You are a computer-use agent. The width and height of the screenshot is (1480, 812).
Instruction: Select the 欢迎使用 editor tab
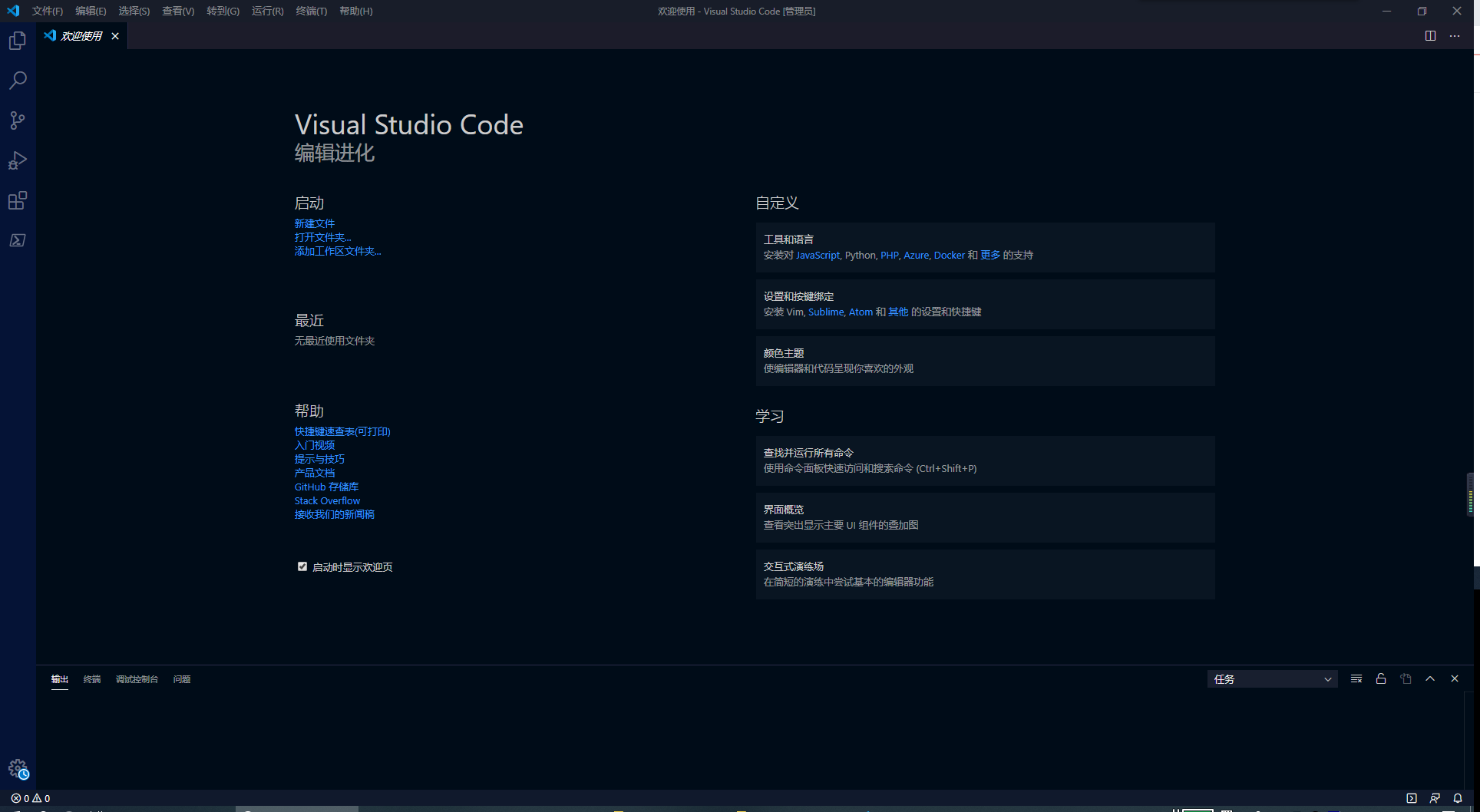pyautogui.click(x=81, y=36)
